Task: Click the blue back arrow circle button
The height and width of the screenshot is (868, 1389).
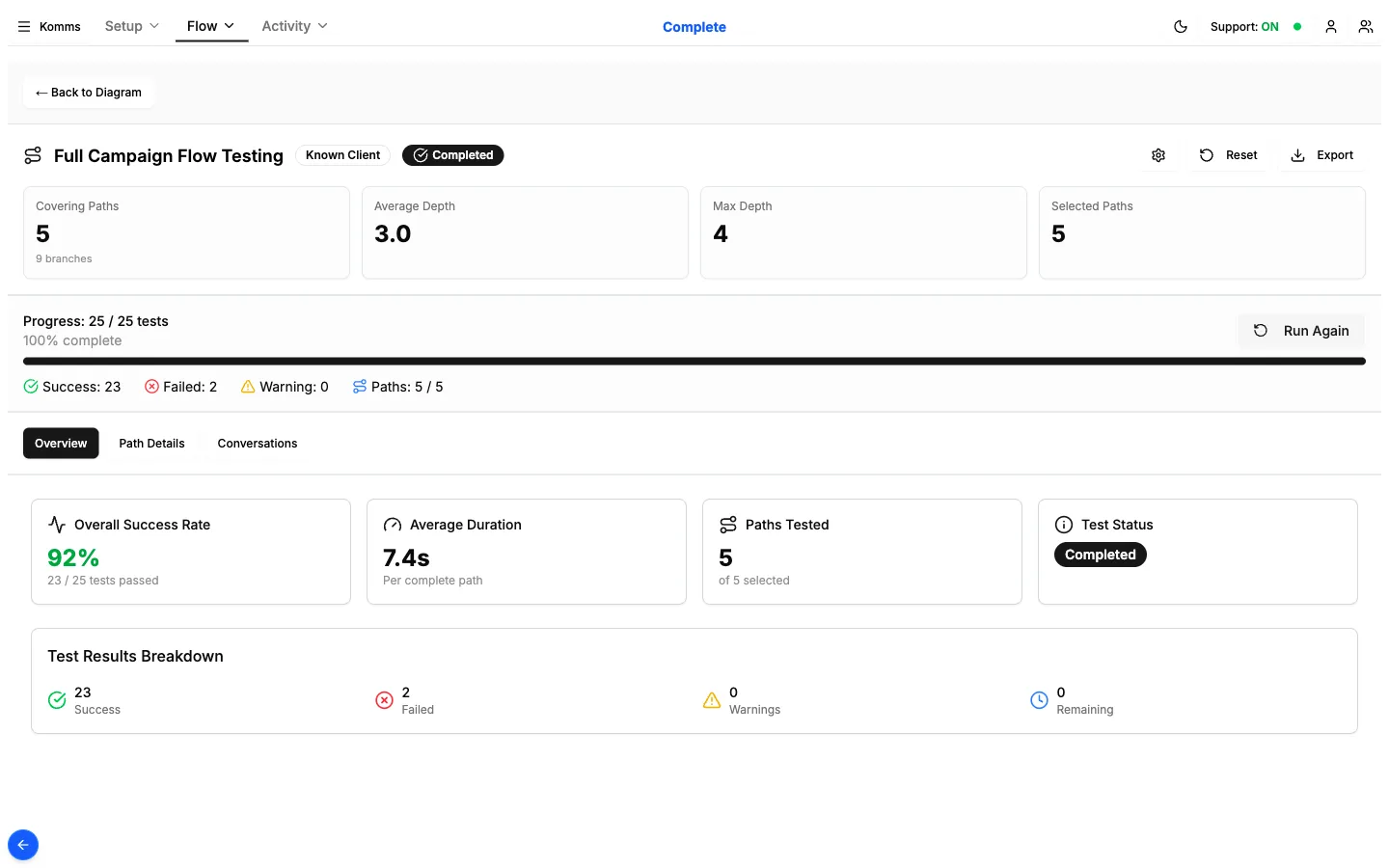Action: point(23,845)
